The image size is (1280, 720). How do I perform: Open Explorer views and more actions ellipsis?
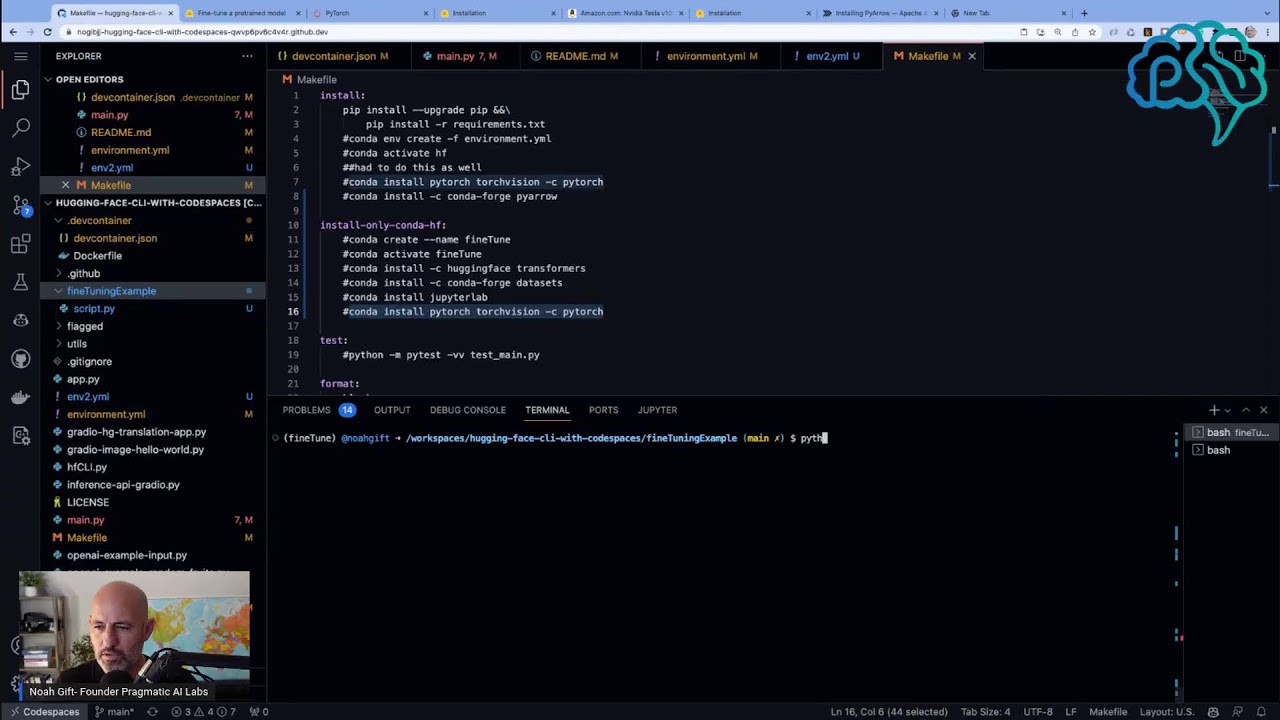click(x=247, y=56)
